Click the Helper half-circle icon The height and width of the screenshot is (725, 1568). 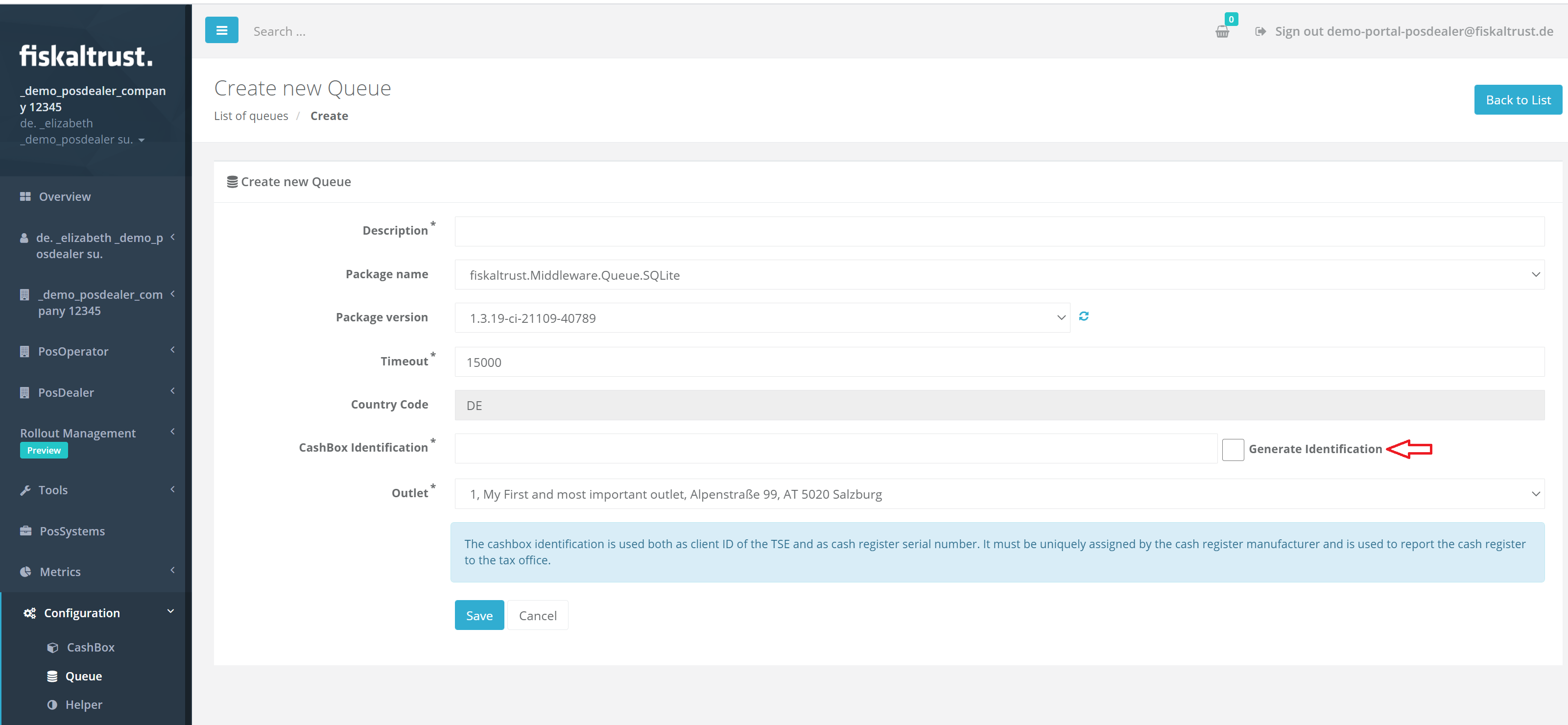click(x=52, y=705)
